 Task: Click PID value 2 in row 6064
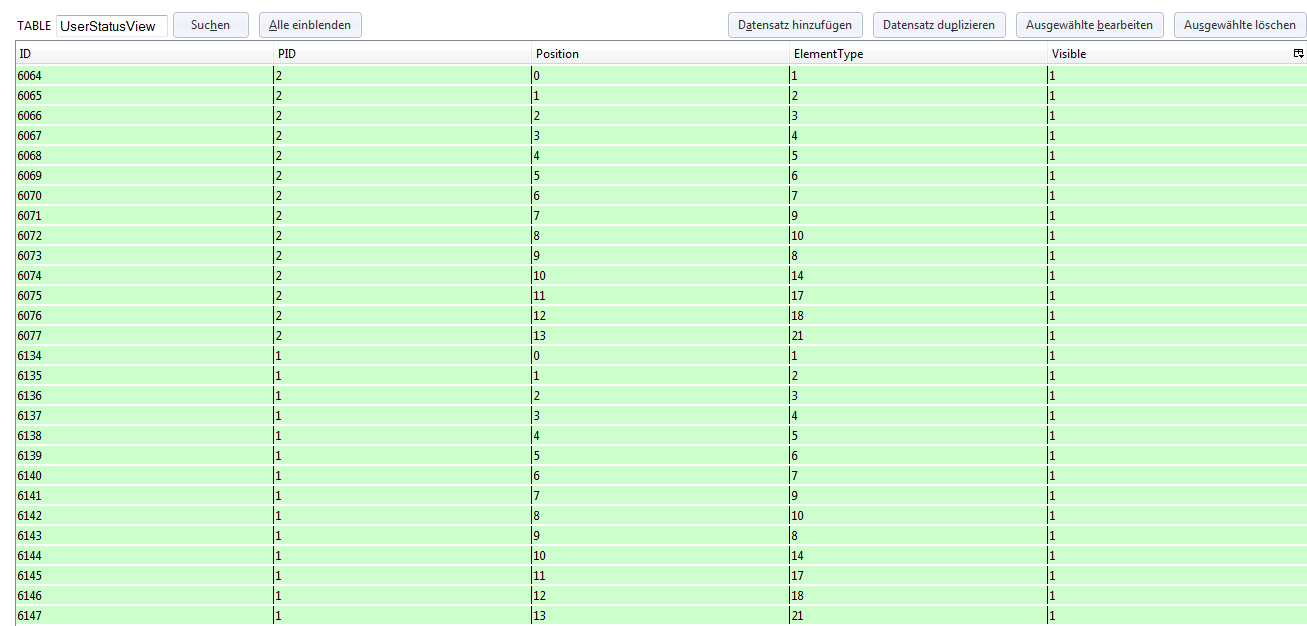coord(279,76)
